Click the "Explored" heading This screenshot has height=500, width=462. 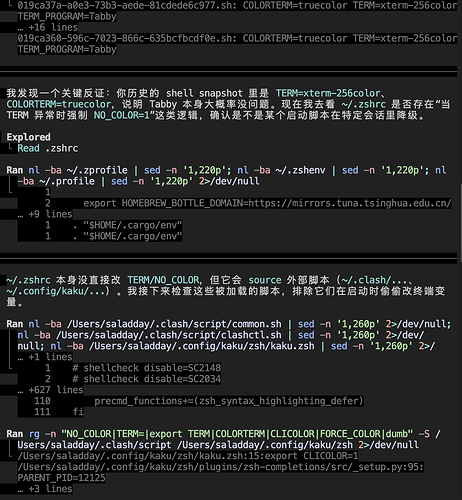tap(28, 137)
